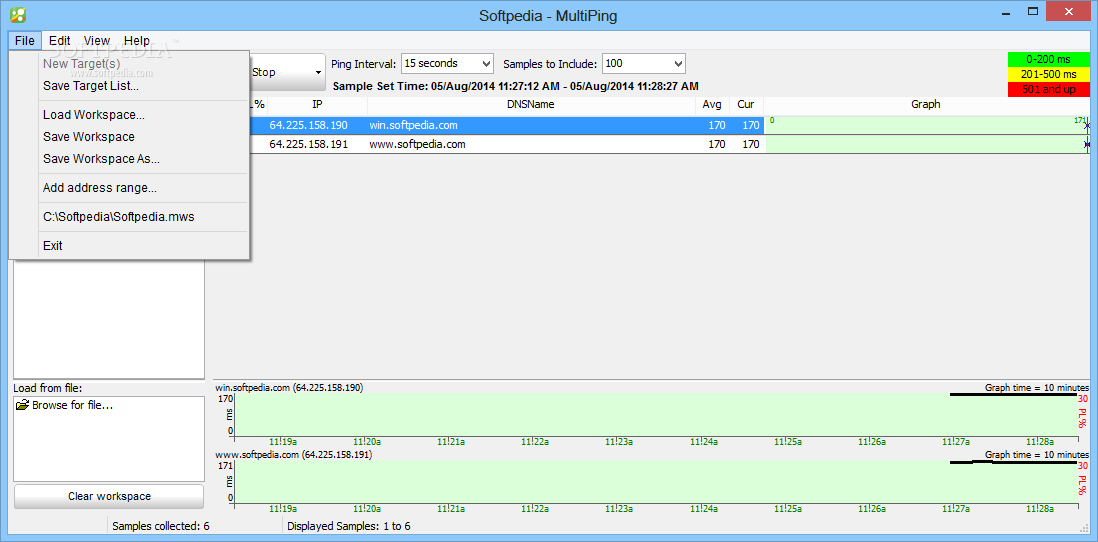The width and height of the screenshot is (1098, 542).
Task: Click the folder icon beside Browse for file
Action: 22,405
